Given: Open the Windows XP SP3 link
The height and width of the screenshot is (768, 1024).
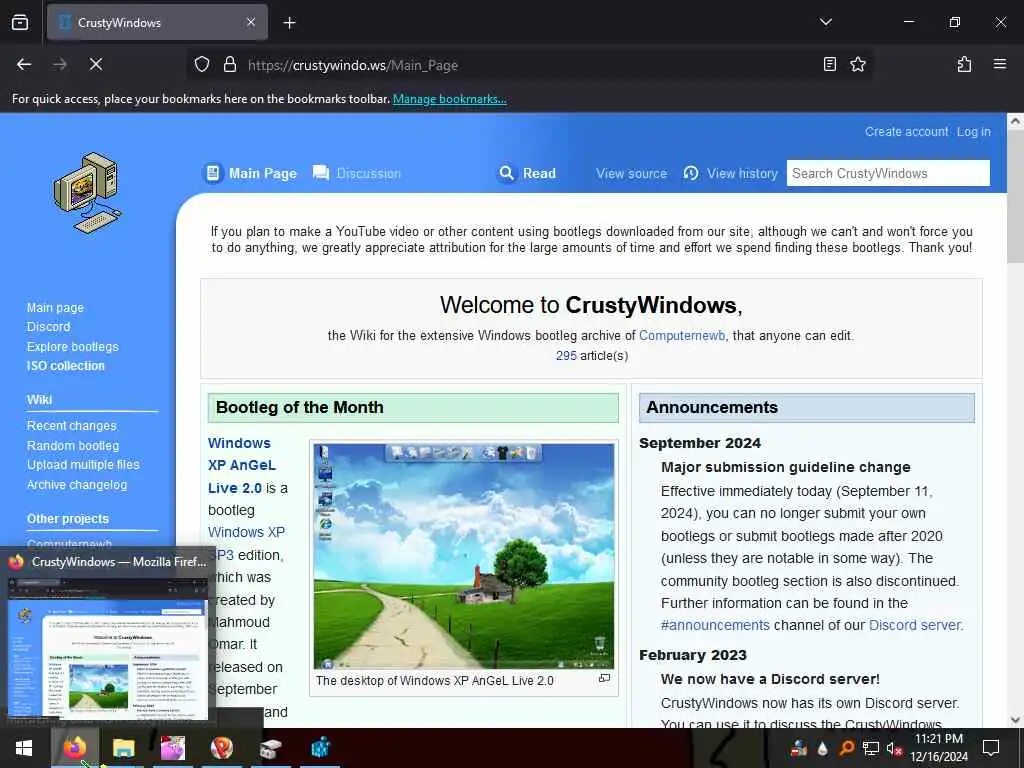Looking at the screenshot, I should [x=246, y=543].
